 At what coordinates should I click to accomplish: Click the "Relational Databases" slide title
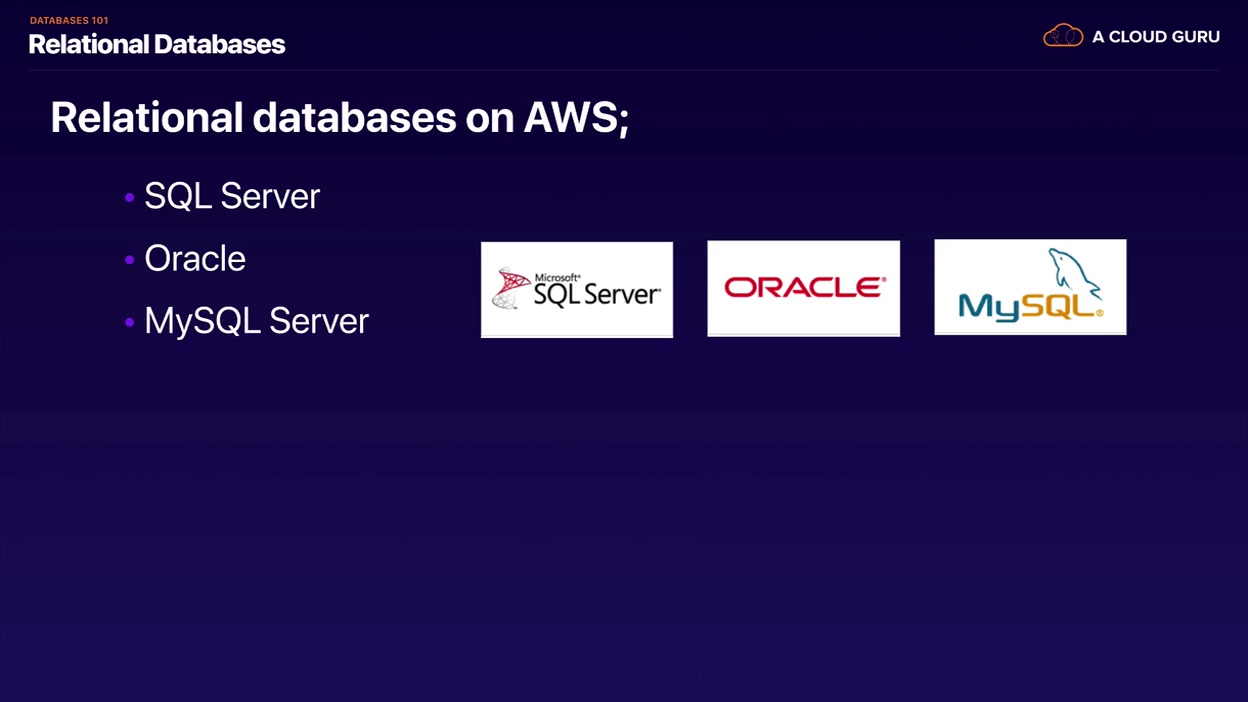pyautogui.click(x=157, y=44)
